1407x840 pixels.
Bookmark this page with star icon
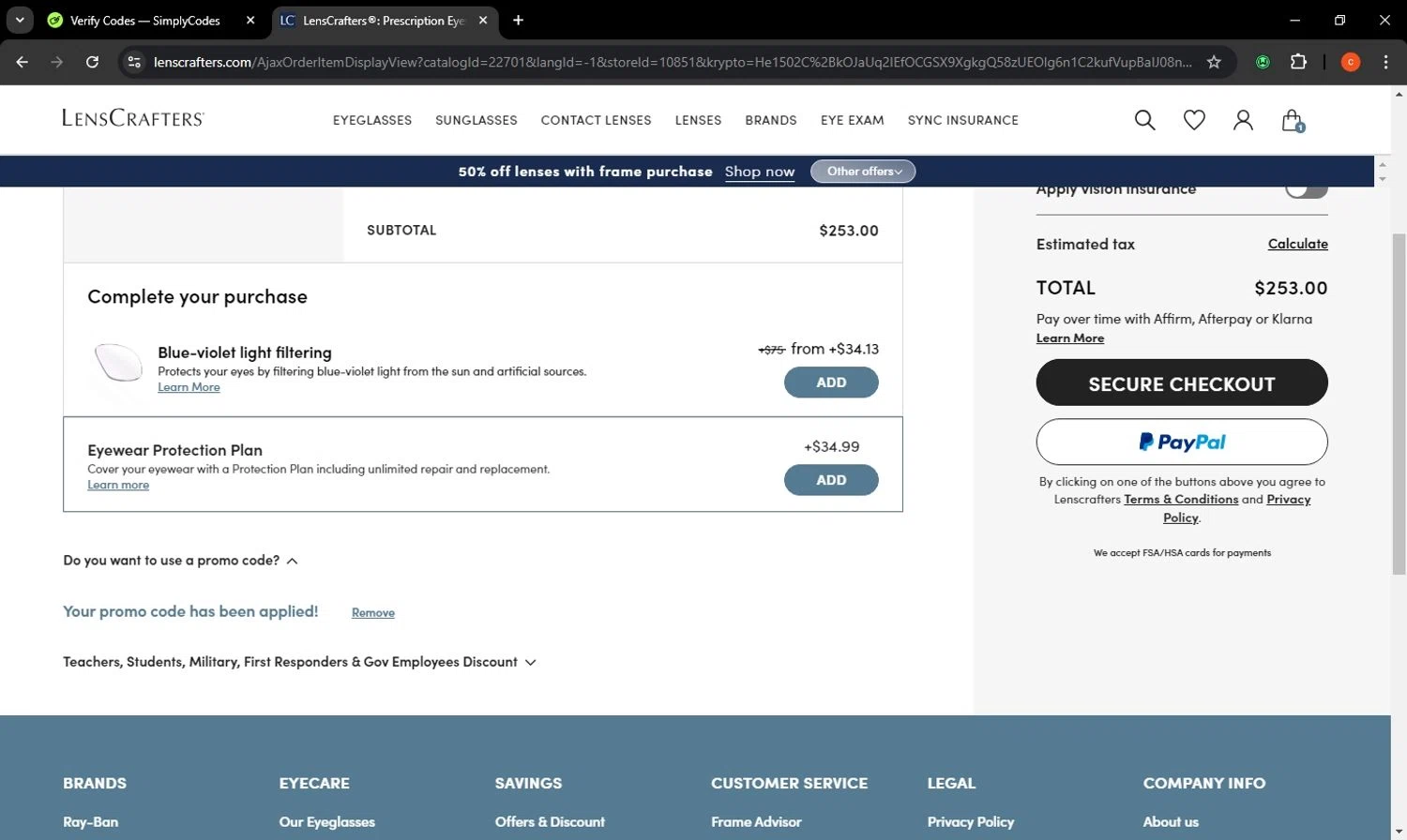pyautogui.click(x=1214, y=62)
